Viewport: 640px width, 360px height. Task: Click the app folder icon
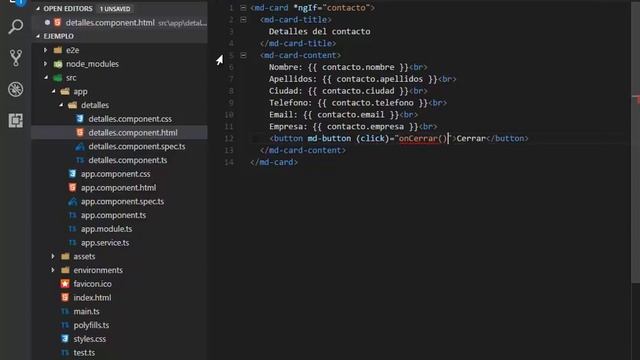point(65,91)
